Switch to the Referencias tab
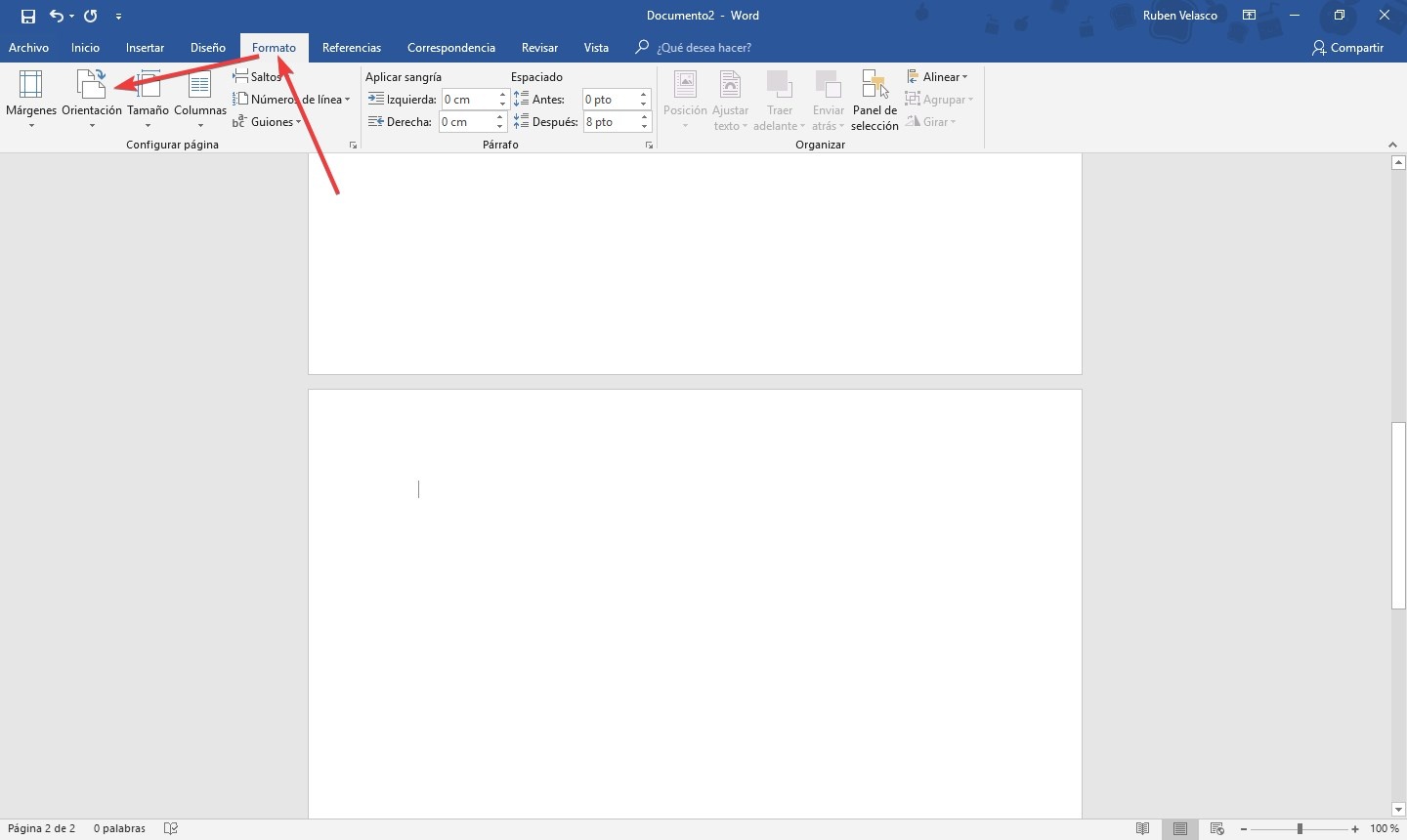 tap(352, 47)
